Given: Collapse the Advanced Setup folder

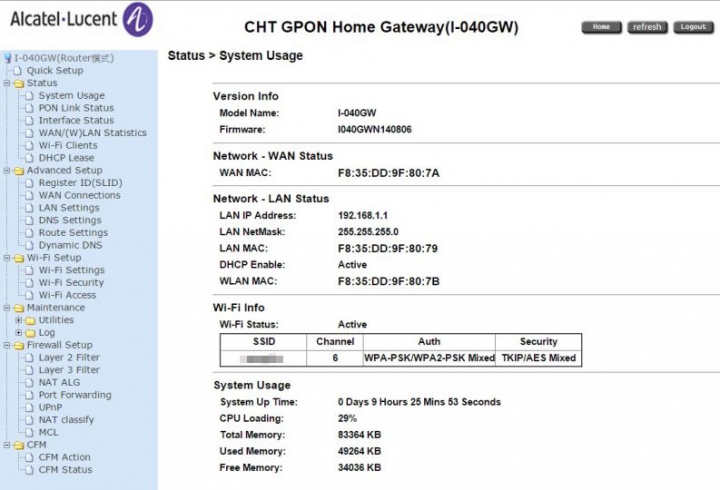Looking at the screenshot, I should tap(7, 170).
